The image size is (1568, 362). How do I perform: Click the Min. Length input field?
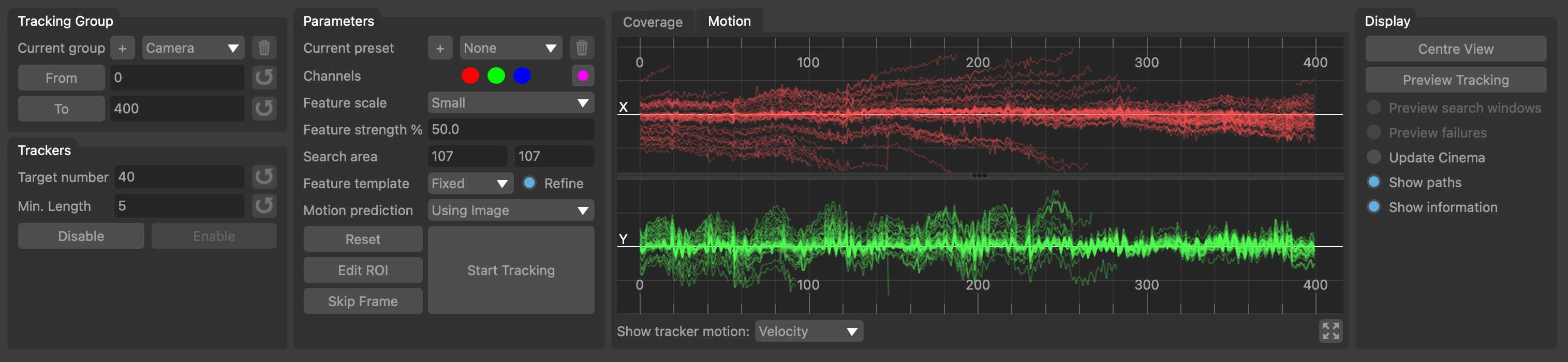[x=180, y=206]
